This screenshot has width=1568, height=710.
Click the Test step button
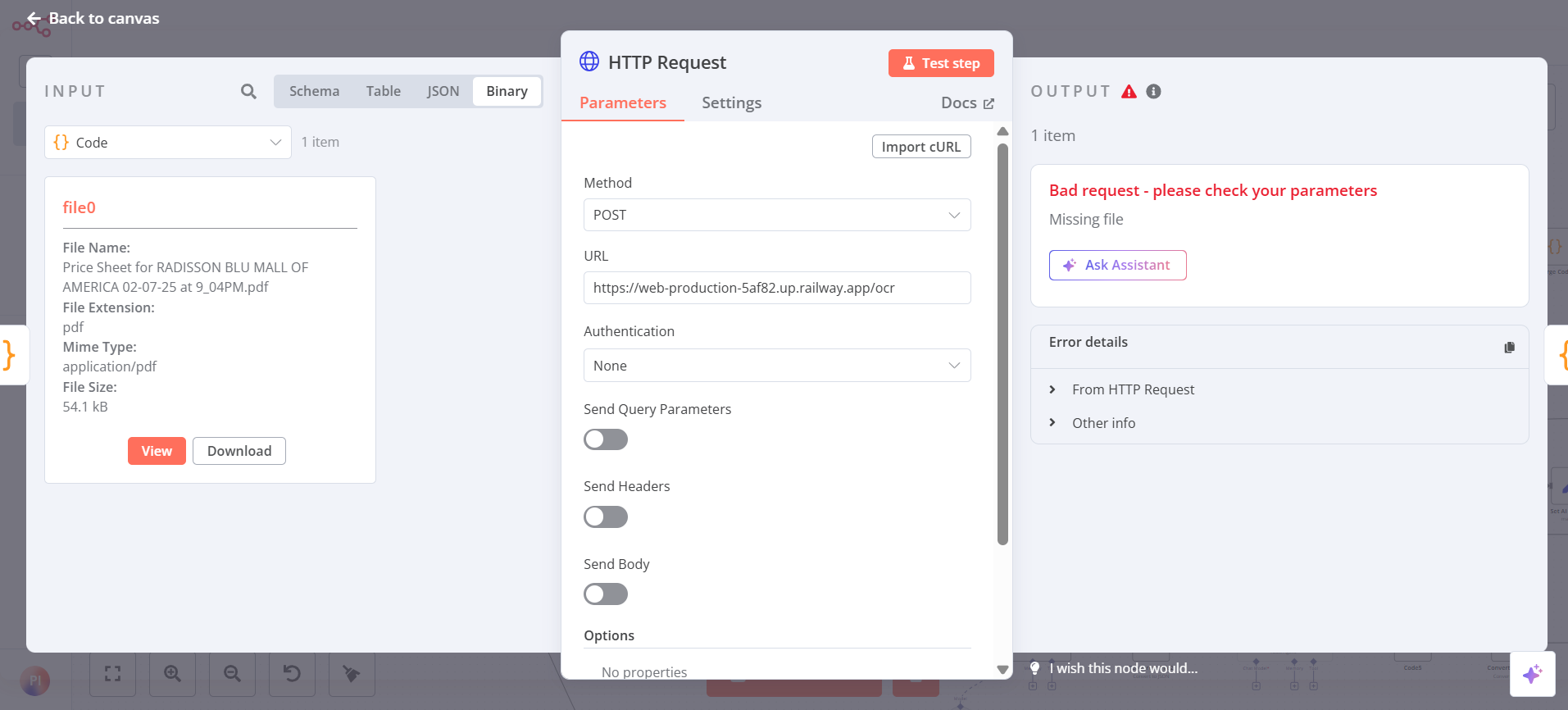(941, 63)
